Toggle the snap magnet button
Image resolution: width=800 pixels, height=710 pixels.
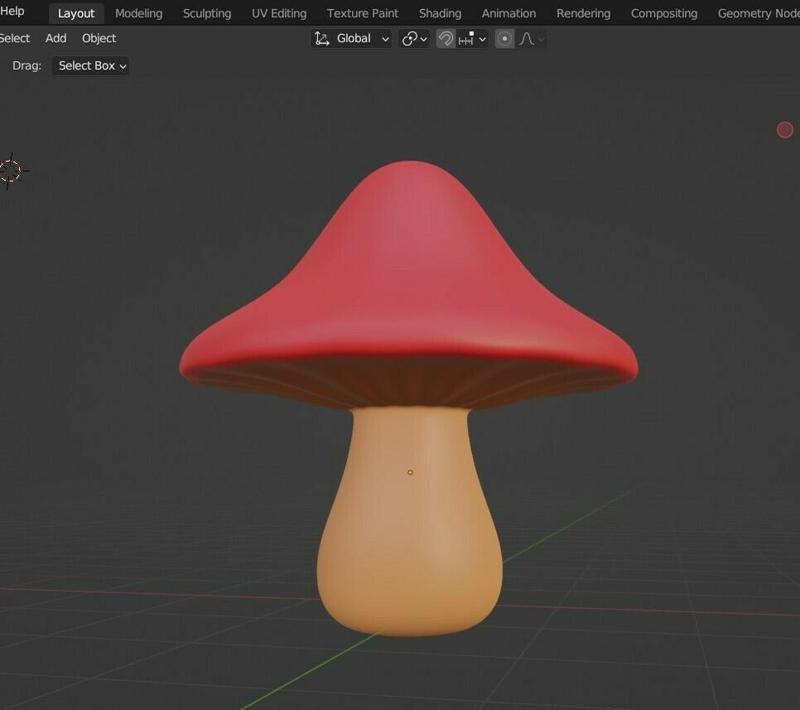tap(445, 39)
